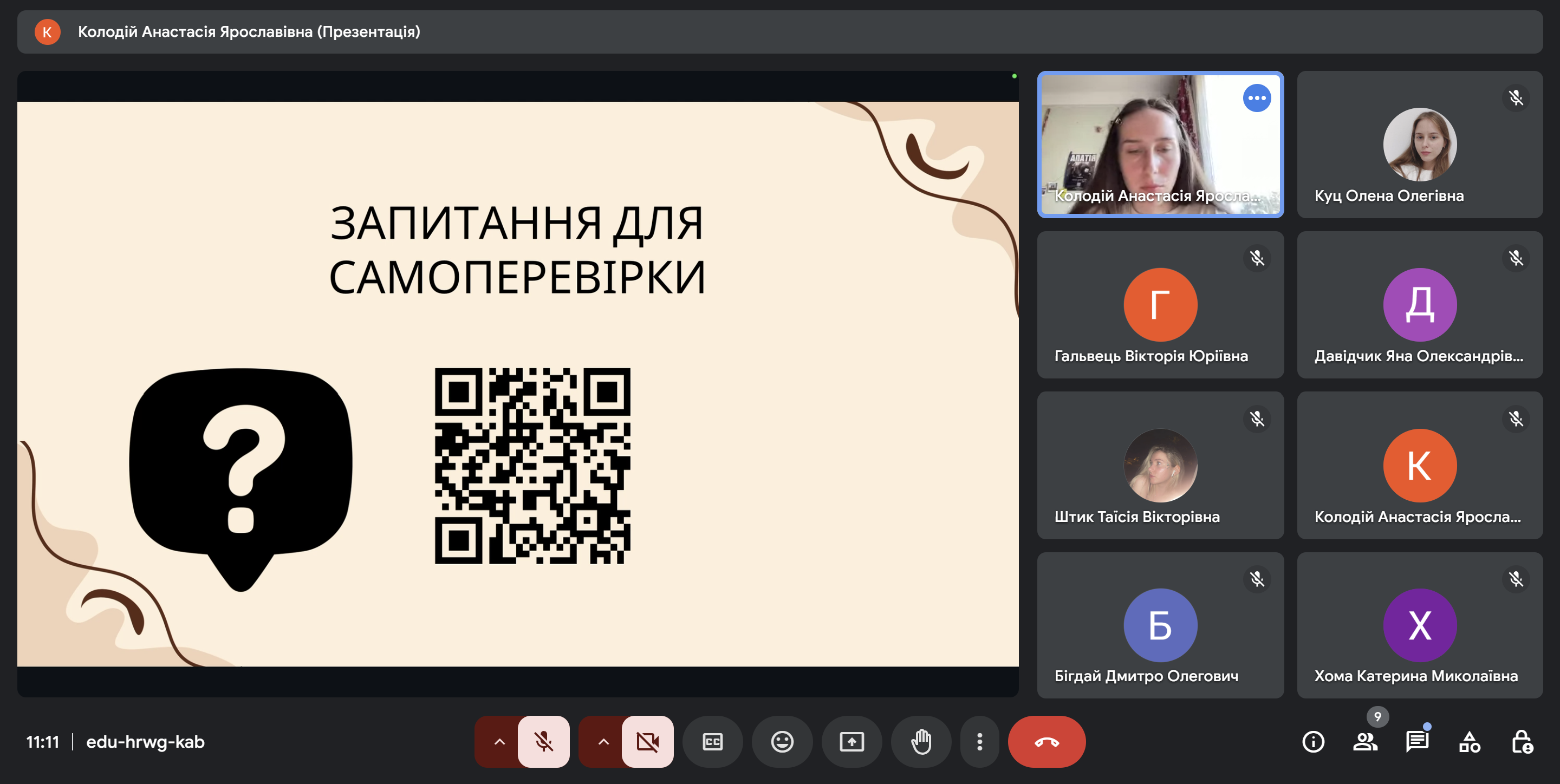The height and width of the screenshot is (784, 1560).
Task: Expand audio settings chevron beside microphone
Action: [x=499, y=742]
